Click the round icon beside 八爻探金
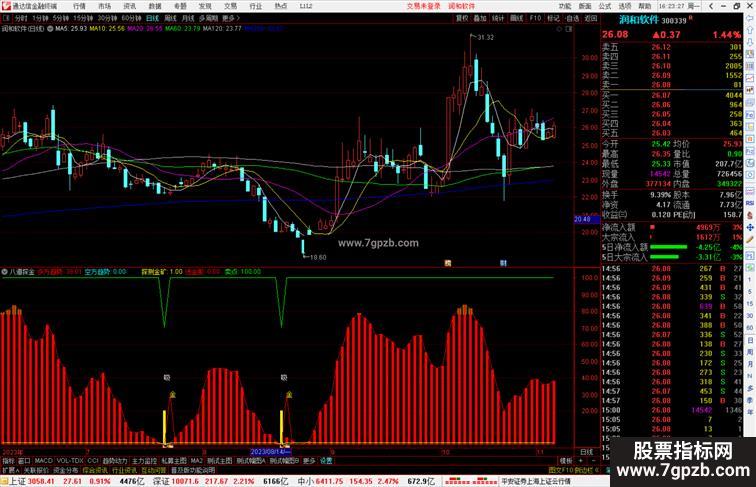 click(x=4, y=272)
